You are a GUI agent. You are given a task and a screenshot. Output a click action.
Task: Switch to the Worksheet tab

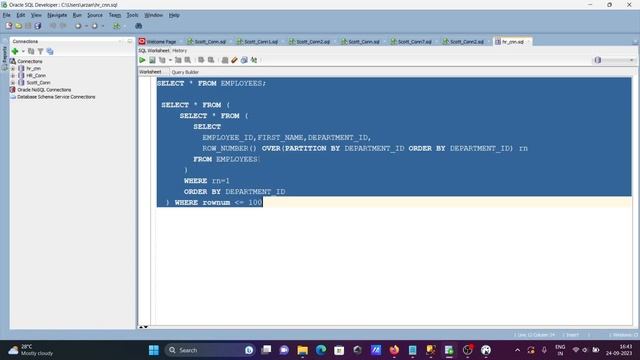tap(150, 72)
